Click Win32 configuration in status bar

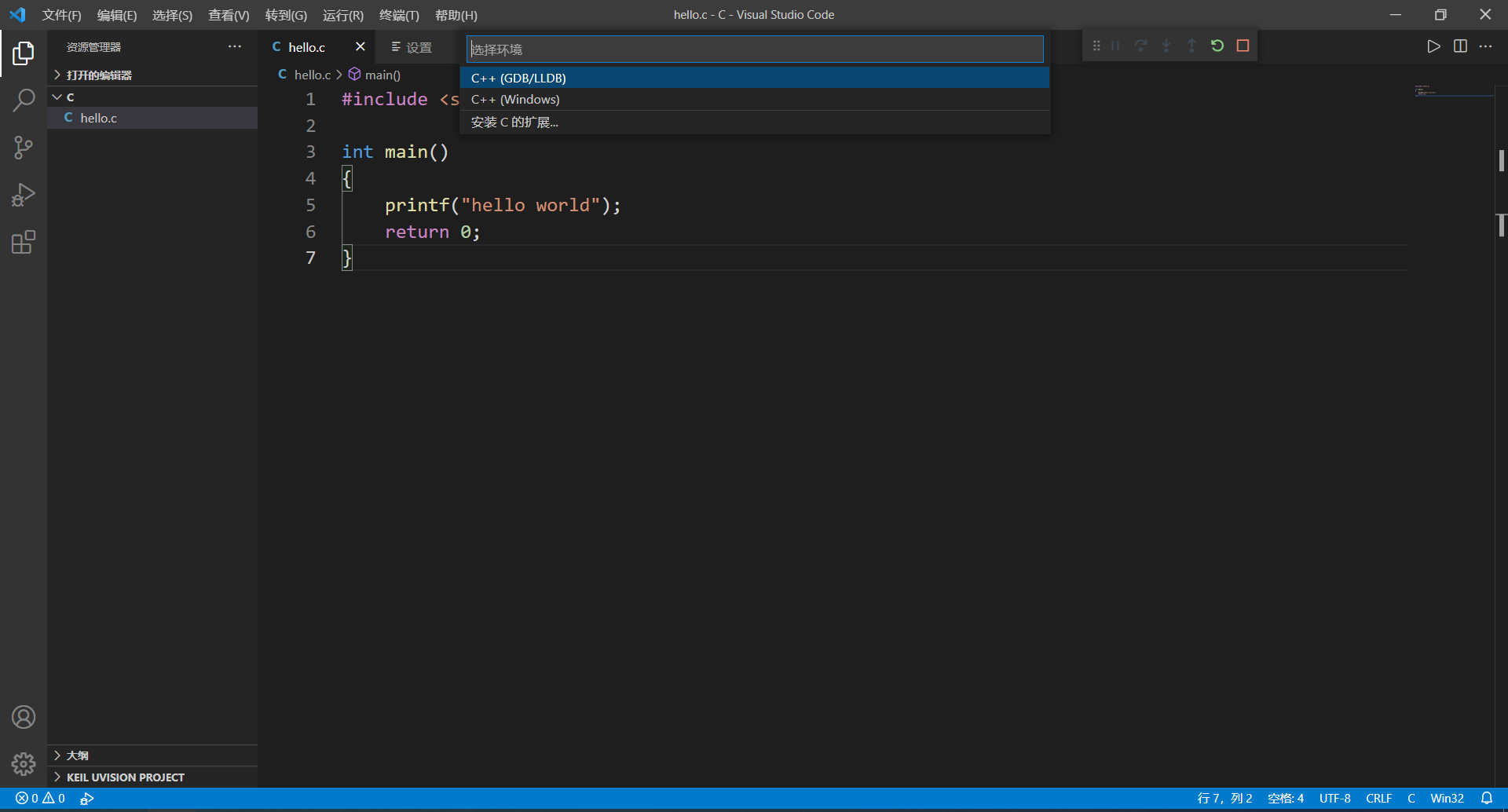pyautogui.click(x=1447, y=798)
